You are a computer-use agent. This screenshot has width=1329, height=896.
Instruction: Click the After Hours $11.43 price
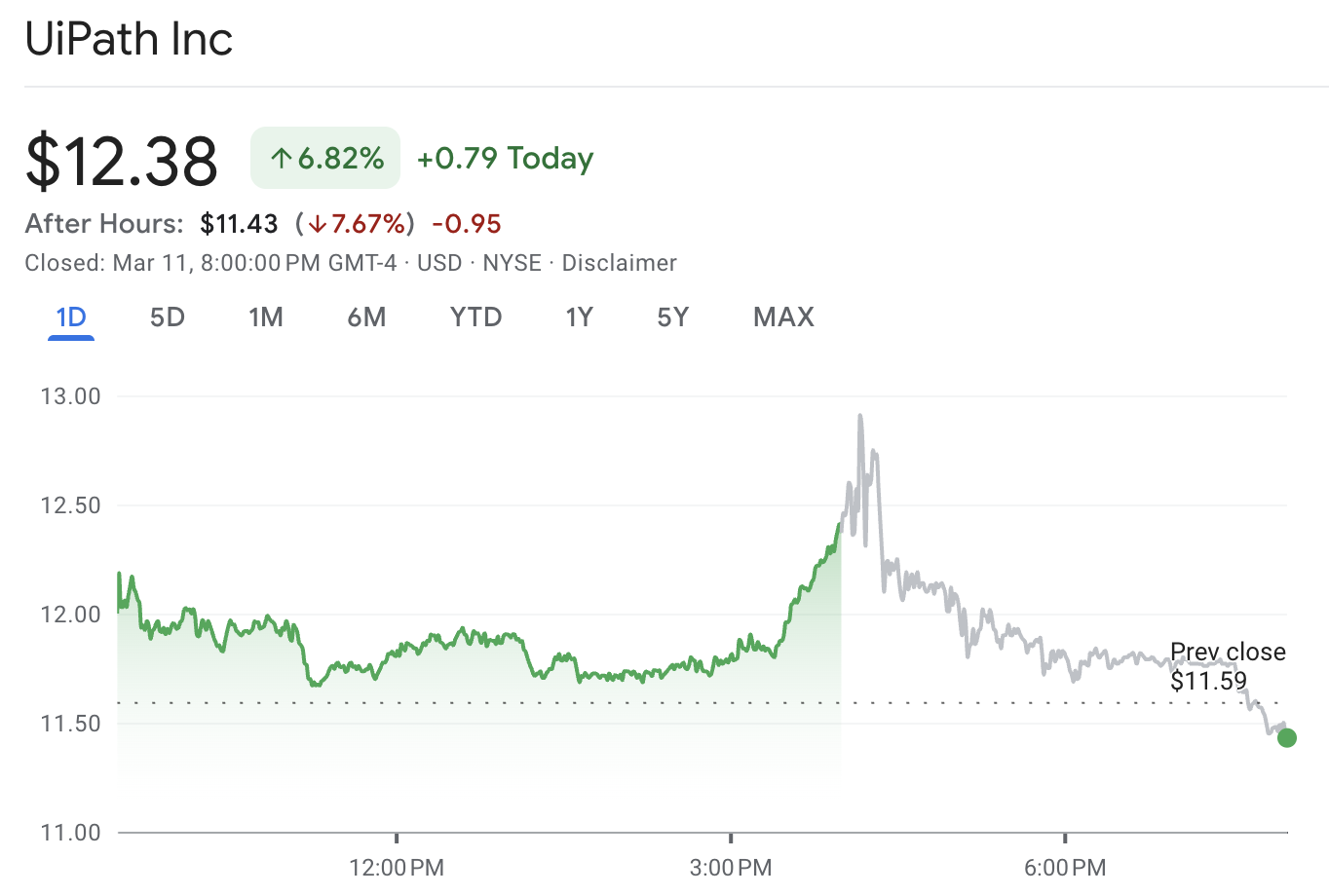tap(240, 223)
